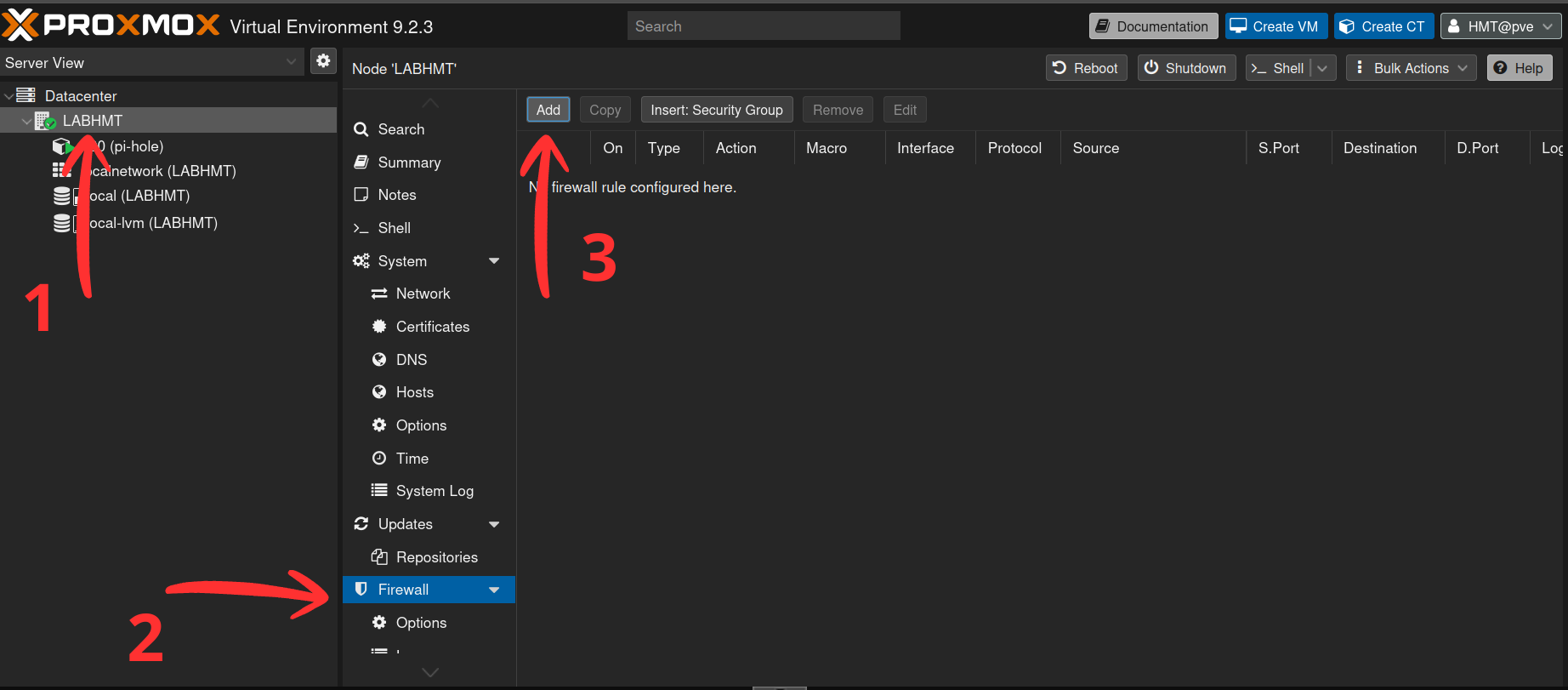The height and width of the screenshot is (690, 1568).
Task: Click the System Options gear icon
Action: pos(379,425)
